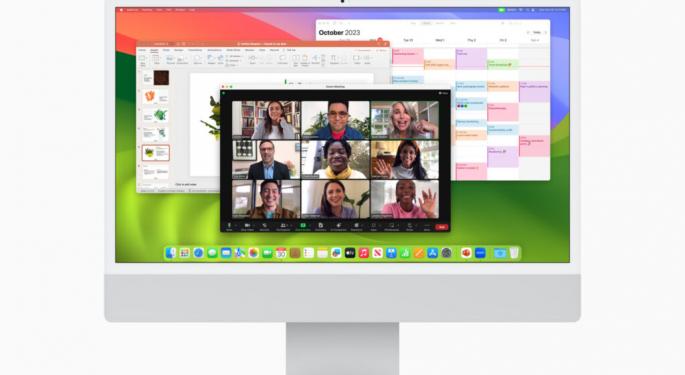Launch Safari from the Dock
The width and height of the screenshot is (685, 375).
point(198,253)
